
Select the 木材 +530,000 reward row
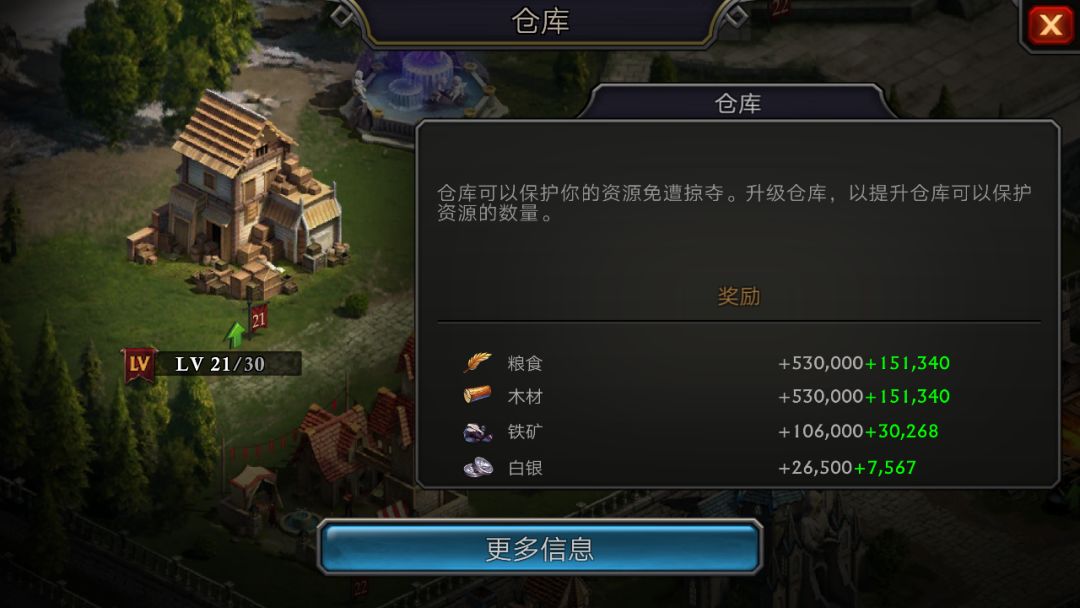coord(739,397)
